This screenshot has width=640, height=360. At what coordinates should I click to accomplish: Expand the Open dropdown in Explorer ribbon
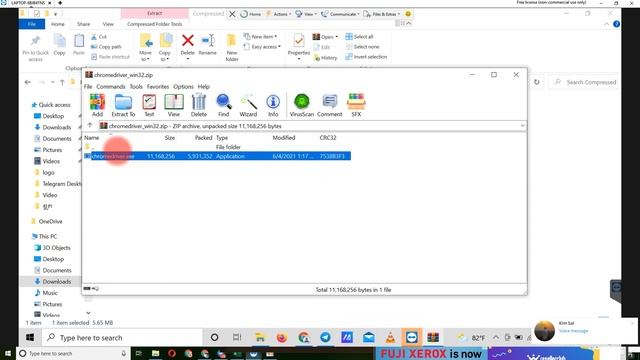(x=326, y=37)
